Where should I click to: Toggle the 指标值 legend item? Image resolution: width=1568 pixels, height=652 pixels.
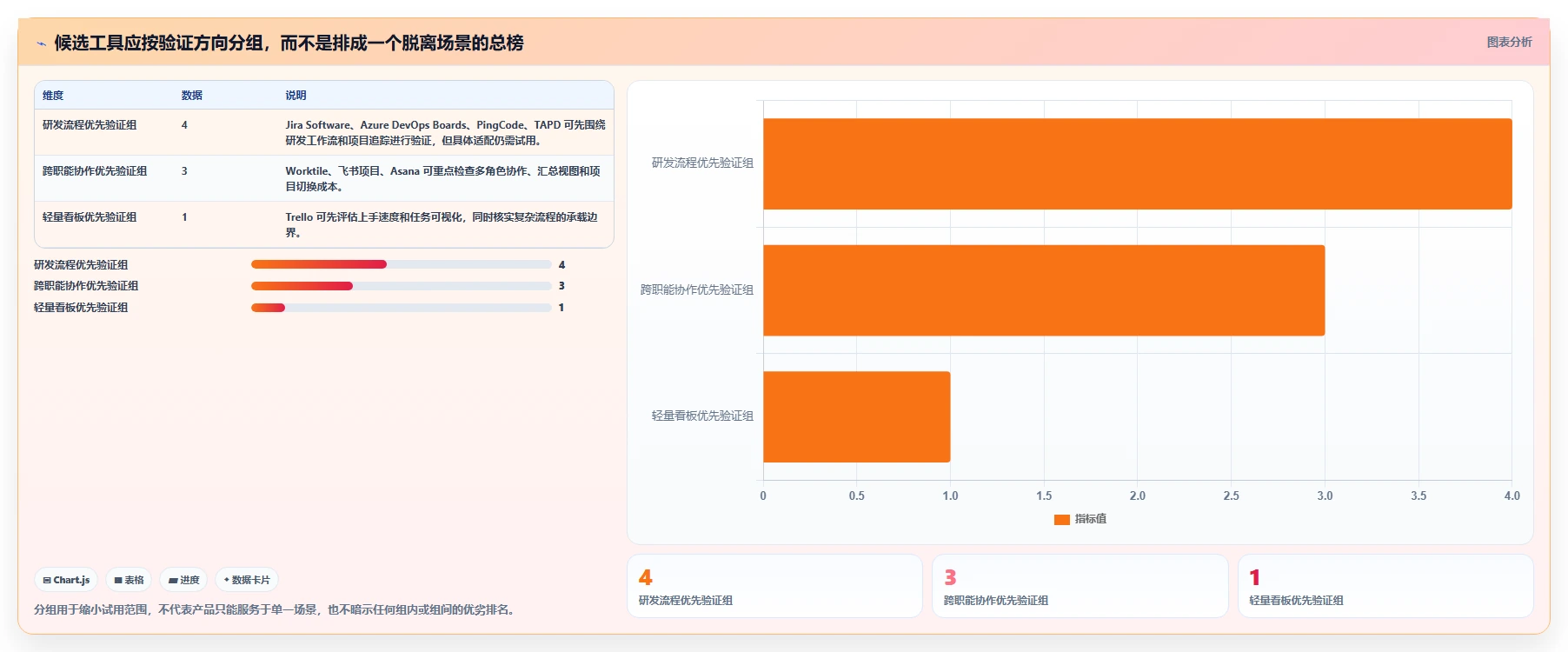[1080, 519]
